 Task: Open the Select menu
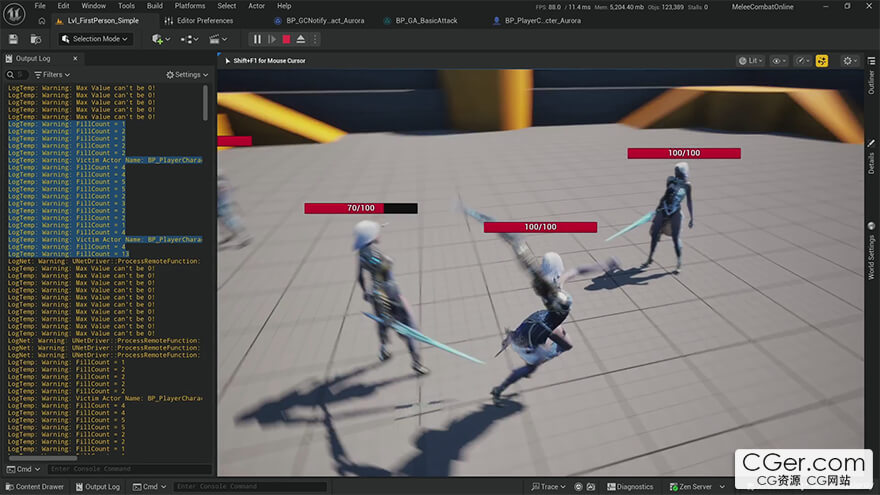coord(227,6)
